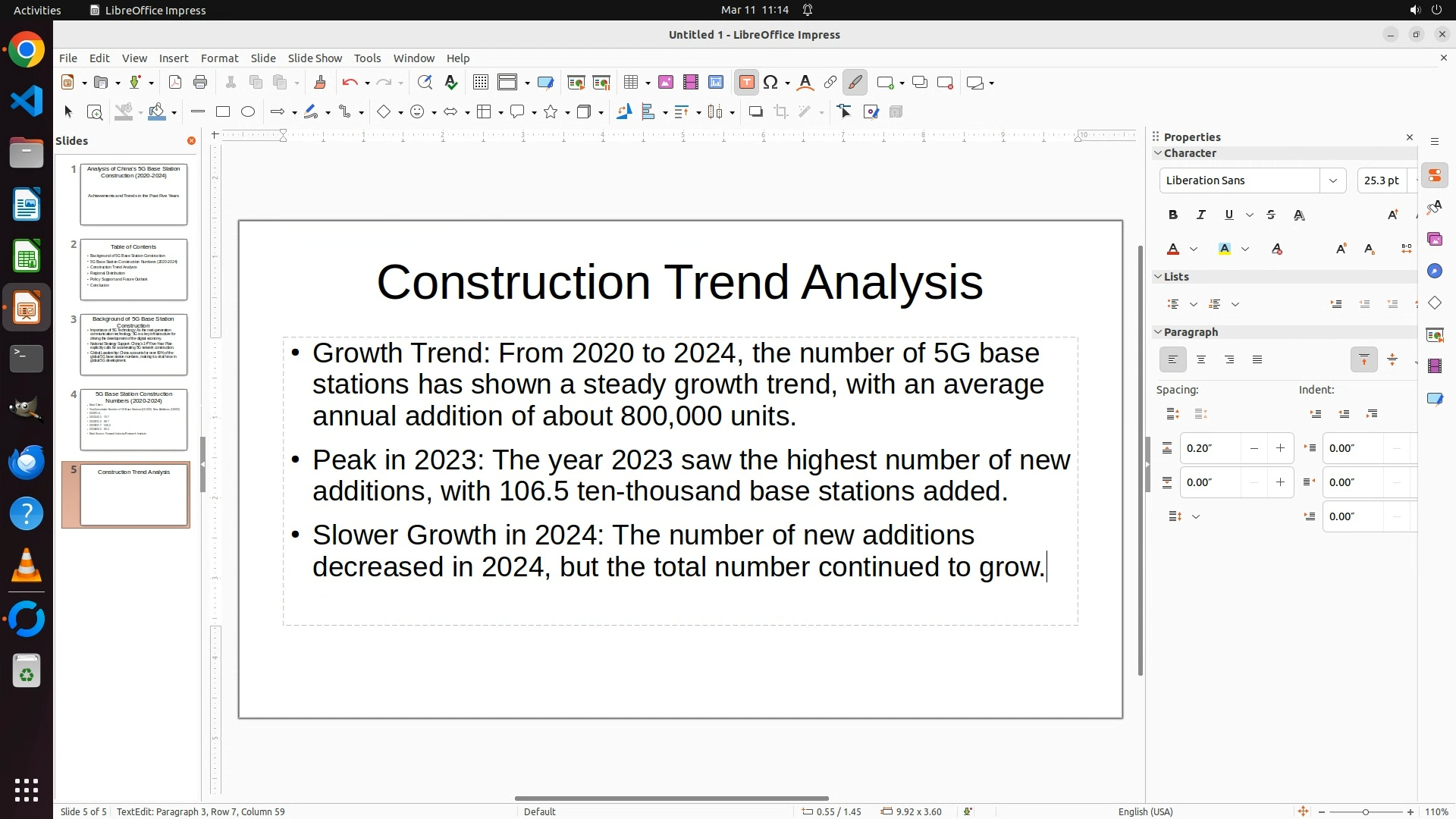
Task: Click the Display Grid icon
Action: pos(480,83)
